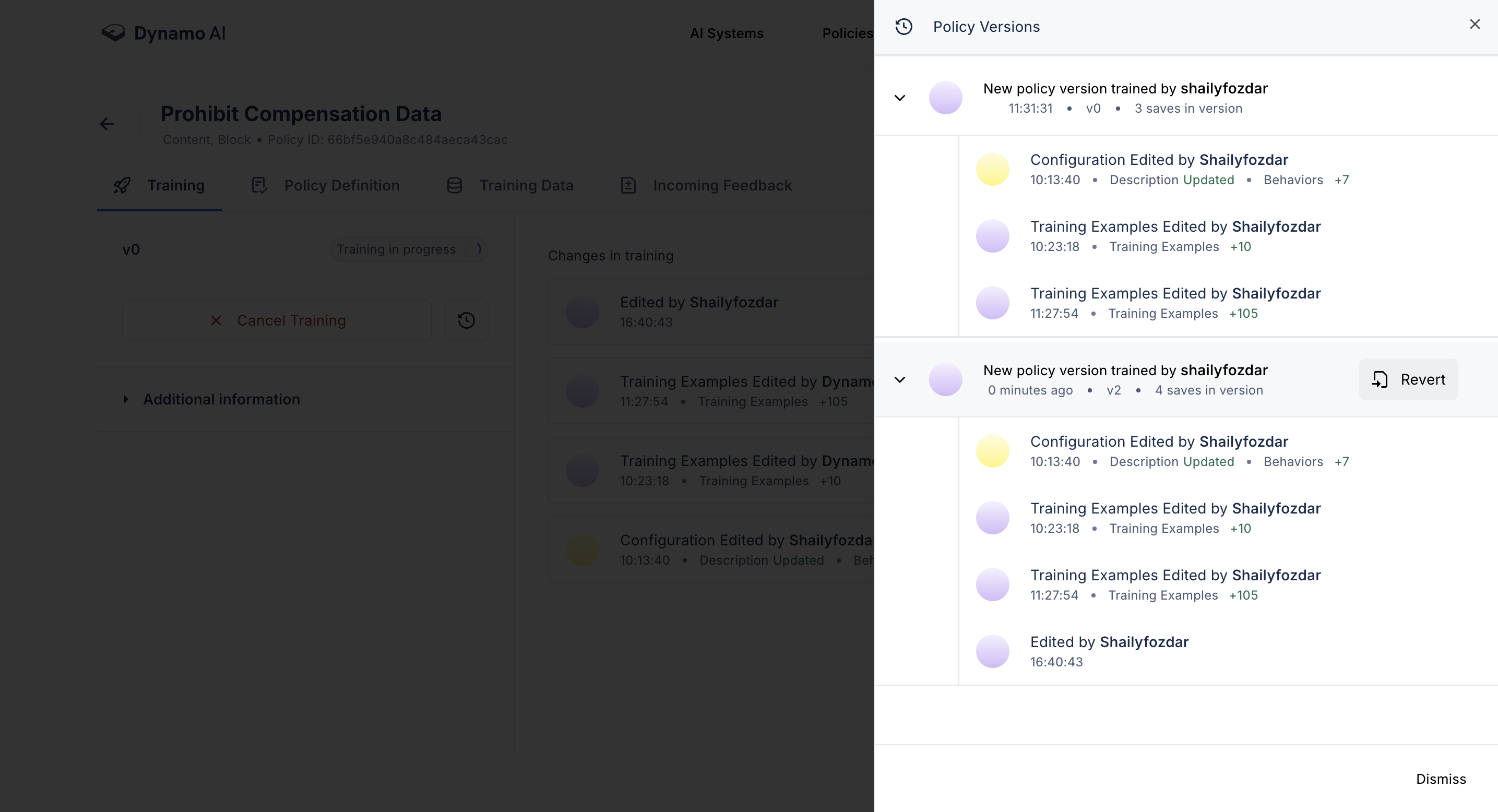
Task: Click the v0 version label on Training page
Action: click(x=131, y=249)
